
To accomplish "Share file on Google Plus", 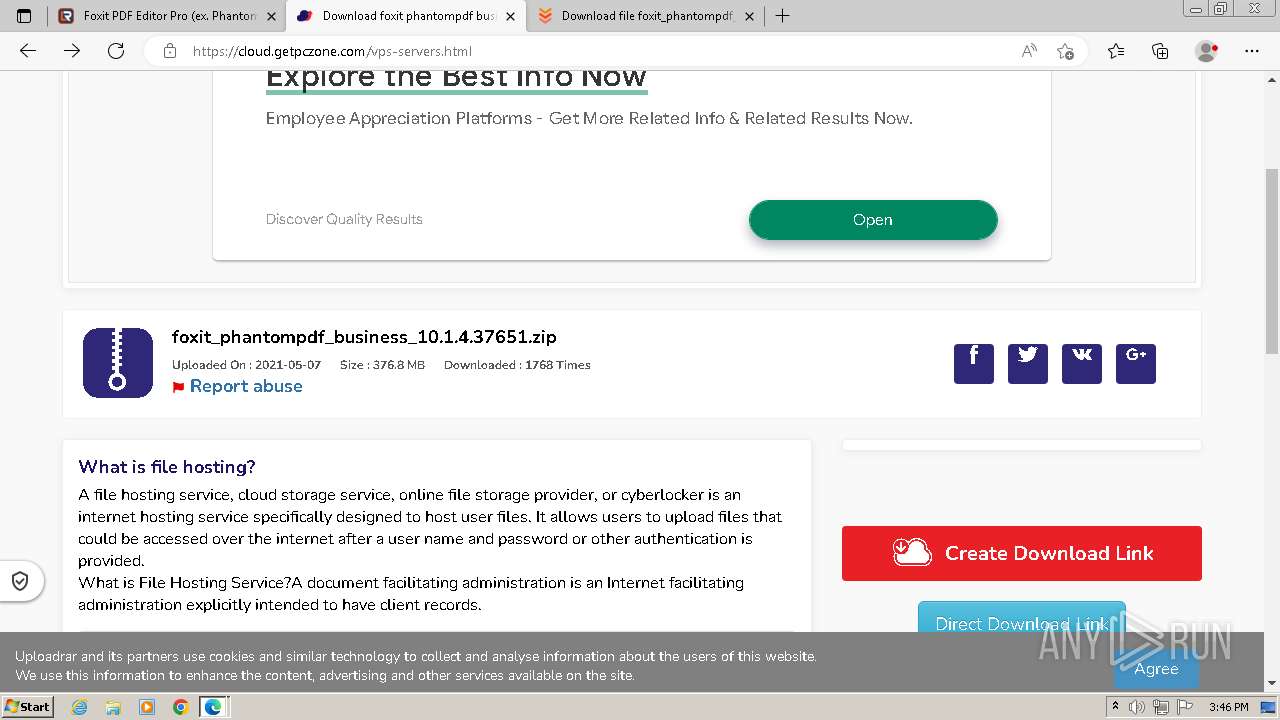I will click(x=1136, y=364).
